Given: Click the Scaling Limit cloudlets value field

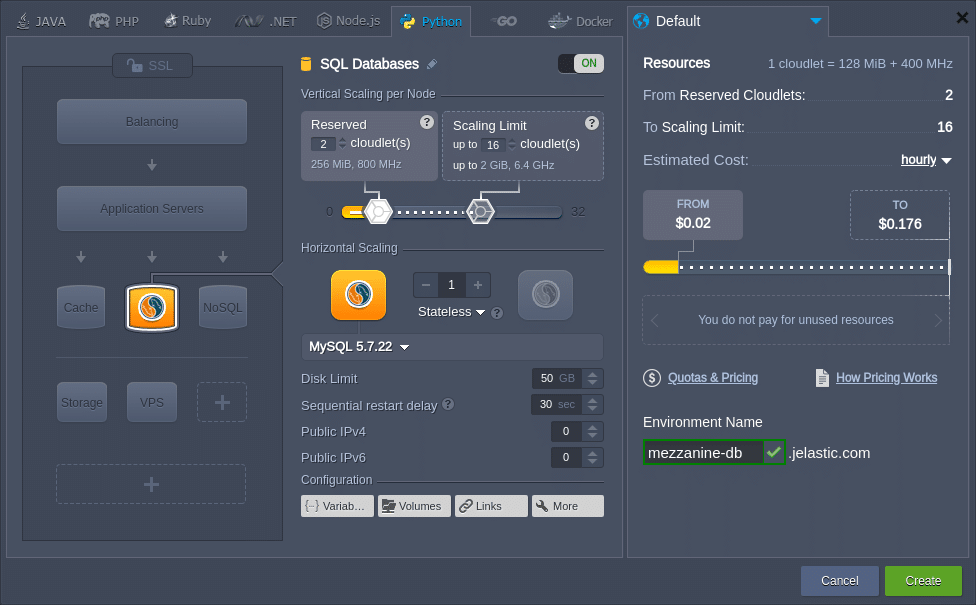Looking at the screenshot, I should click(493, 145).
